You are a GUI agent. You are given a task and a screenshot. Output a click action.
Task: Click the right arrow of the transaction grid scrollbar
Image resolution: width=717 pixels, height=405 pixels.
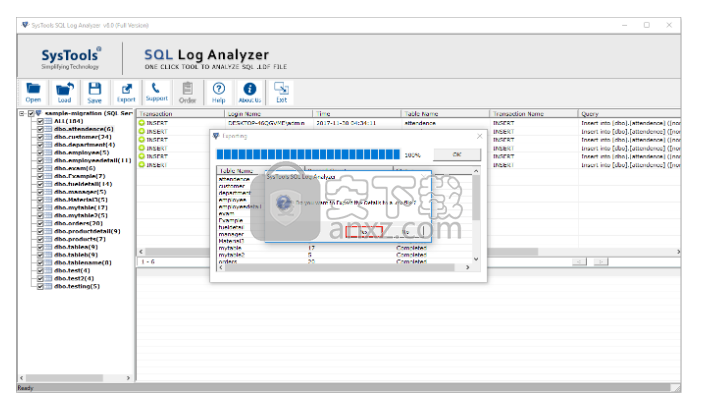pyautogui.click(x=678, y=252)
